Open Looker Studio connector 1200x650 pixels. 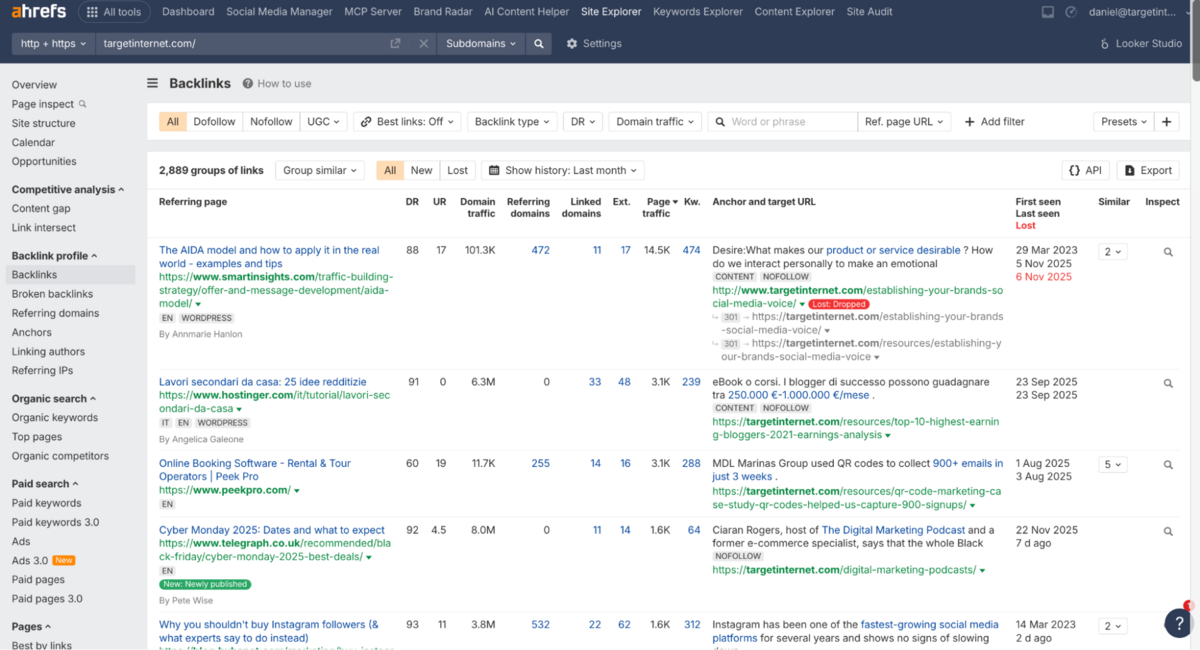click(x=1141, y=44)
